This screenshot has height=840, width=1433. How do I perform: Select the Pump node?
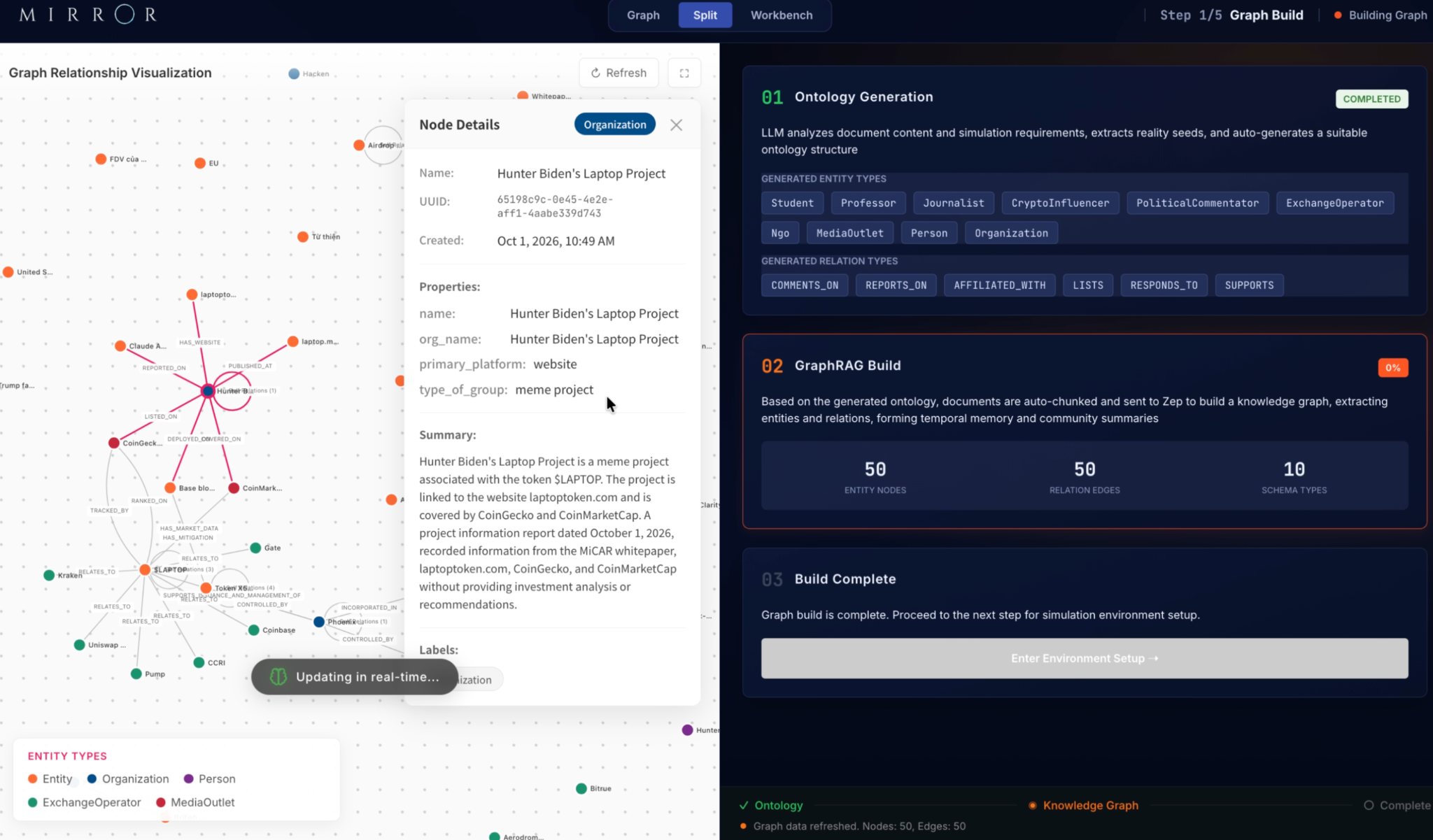pyautogui.click(x=136, y=674)
